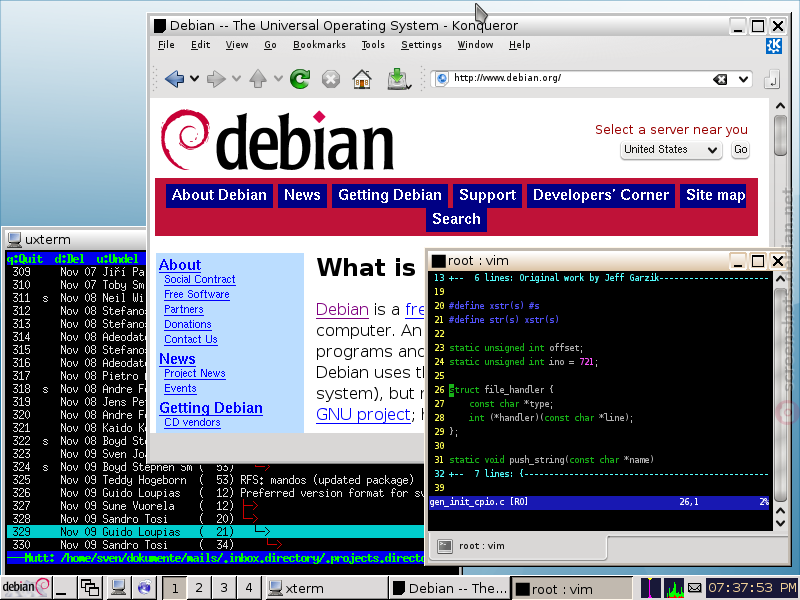800x600 pixels.
Task: Open the About Debian nav link
Action: click(219, 195)
